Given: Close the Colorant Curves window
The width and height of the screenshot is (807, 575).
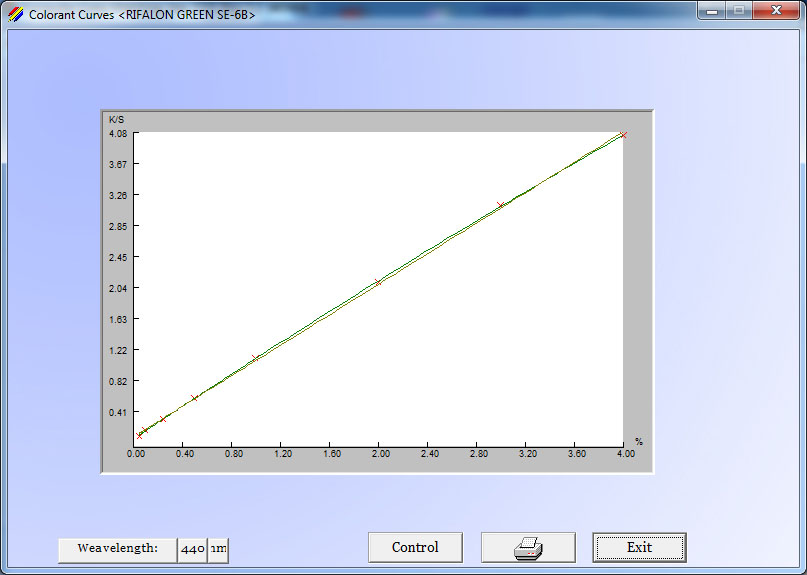Looking at the screenshot, I should point(776,10).
